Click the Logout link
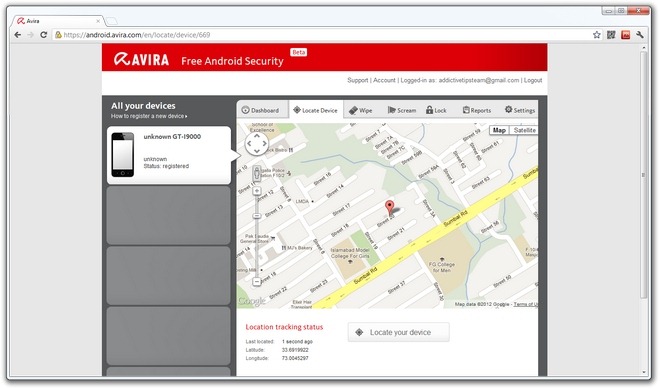 (x=533, y=80)
